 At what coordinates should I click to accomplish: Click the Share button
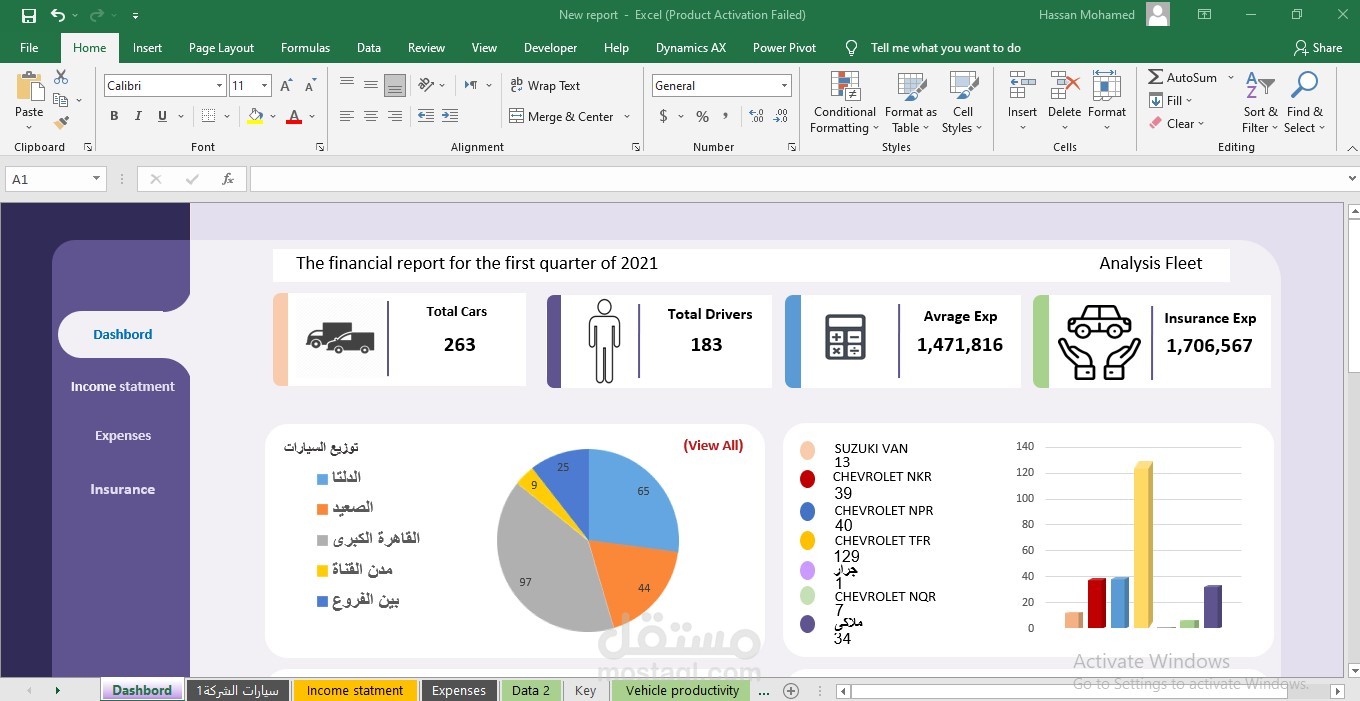pos(1317,47)
